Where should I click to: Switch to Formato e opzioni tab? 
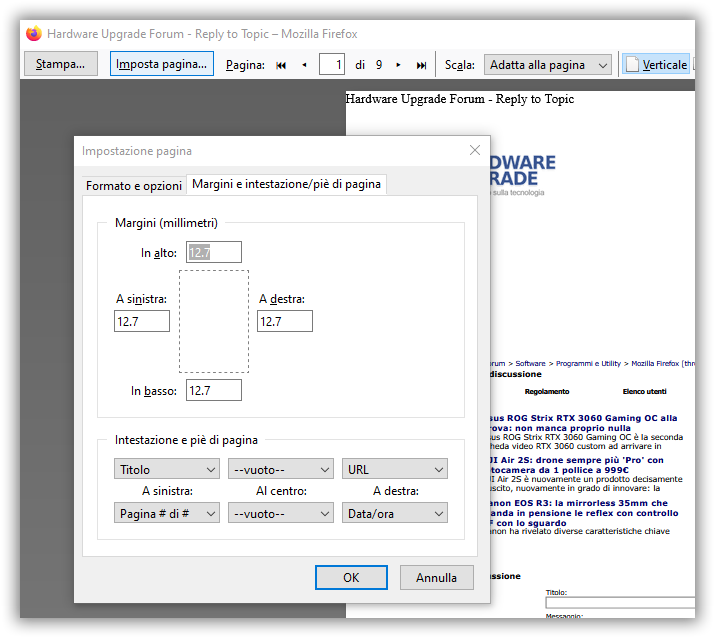click(x=134, y=186)
